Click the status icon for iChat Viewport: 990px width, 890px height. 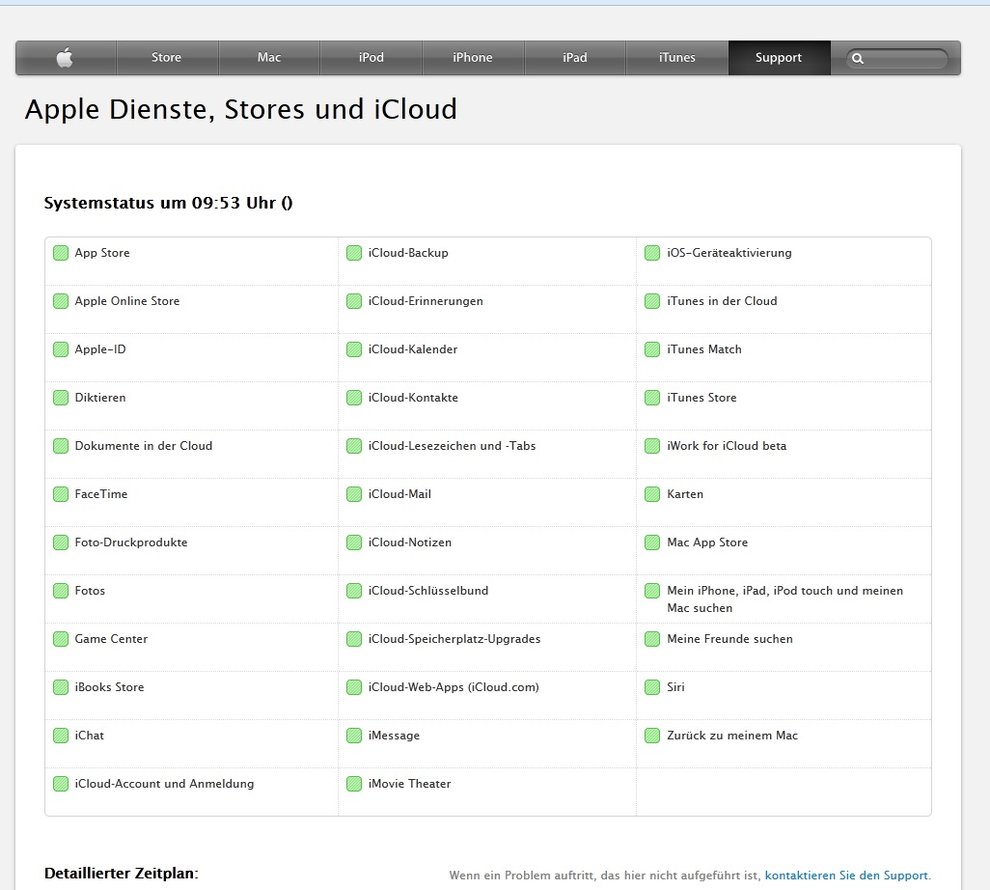(x=61, y=735)
